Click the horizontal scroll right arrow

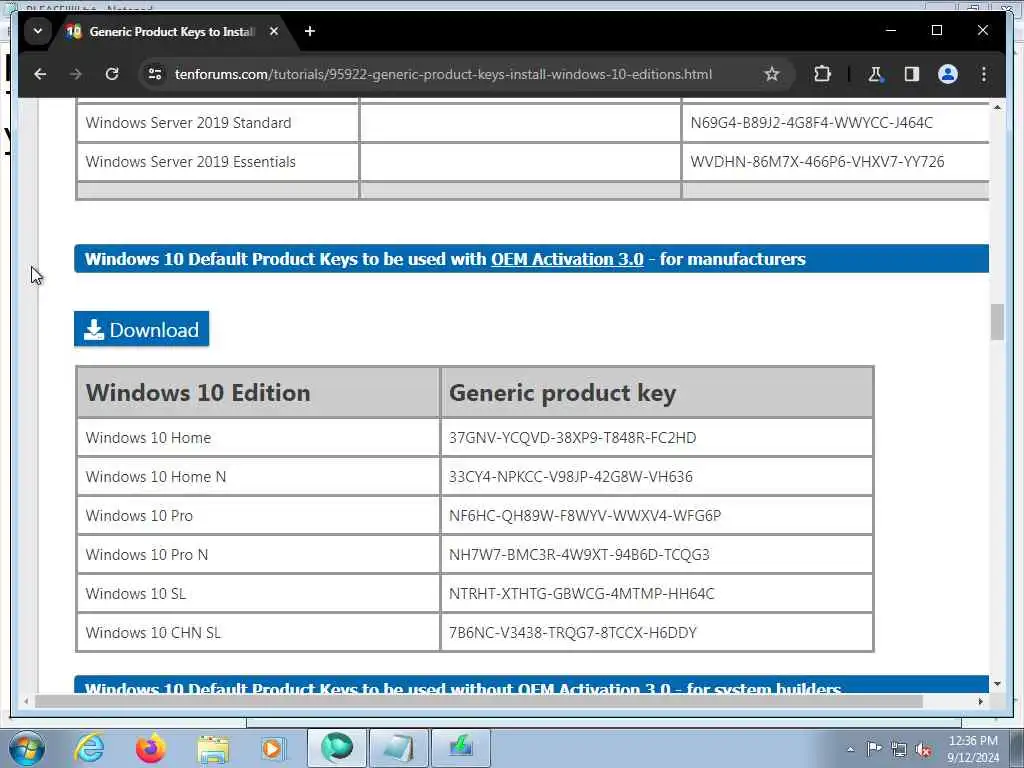980,701
